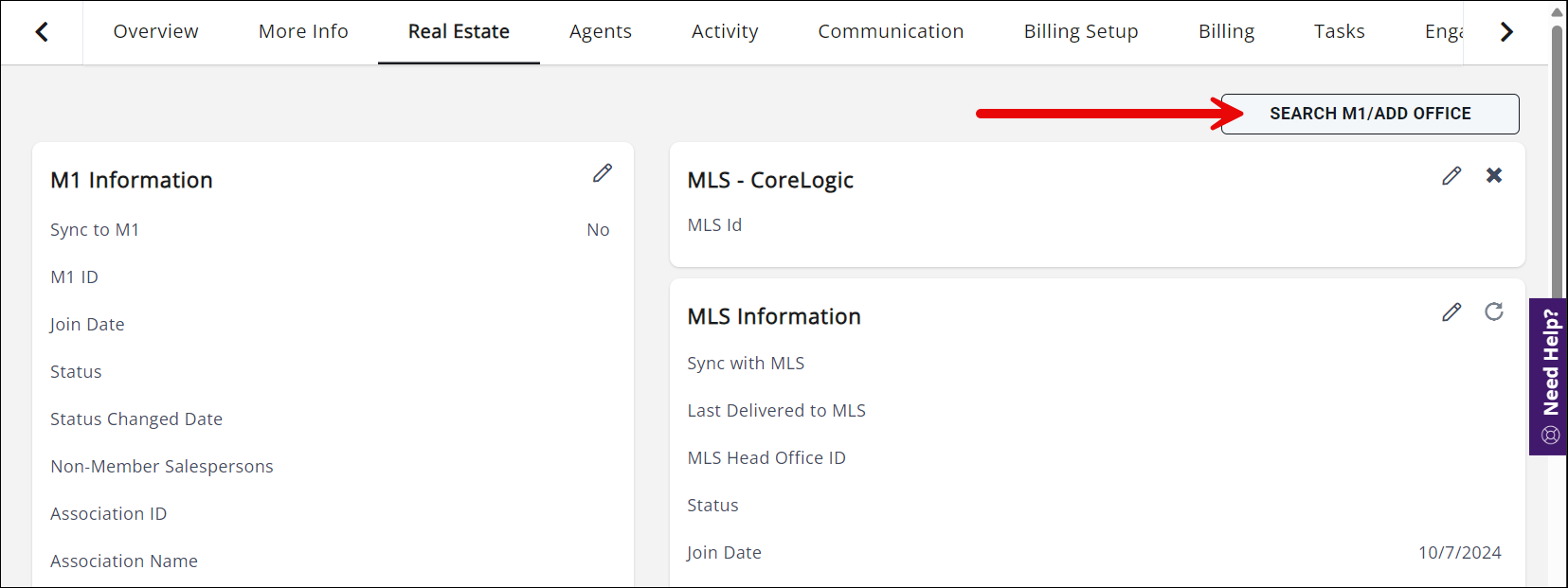Switch to the Overview tab
1568x588 pixels.
155,31
